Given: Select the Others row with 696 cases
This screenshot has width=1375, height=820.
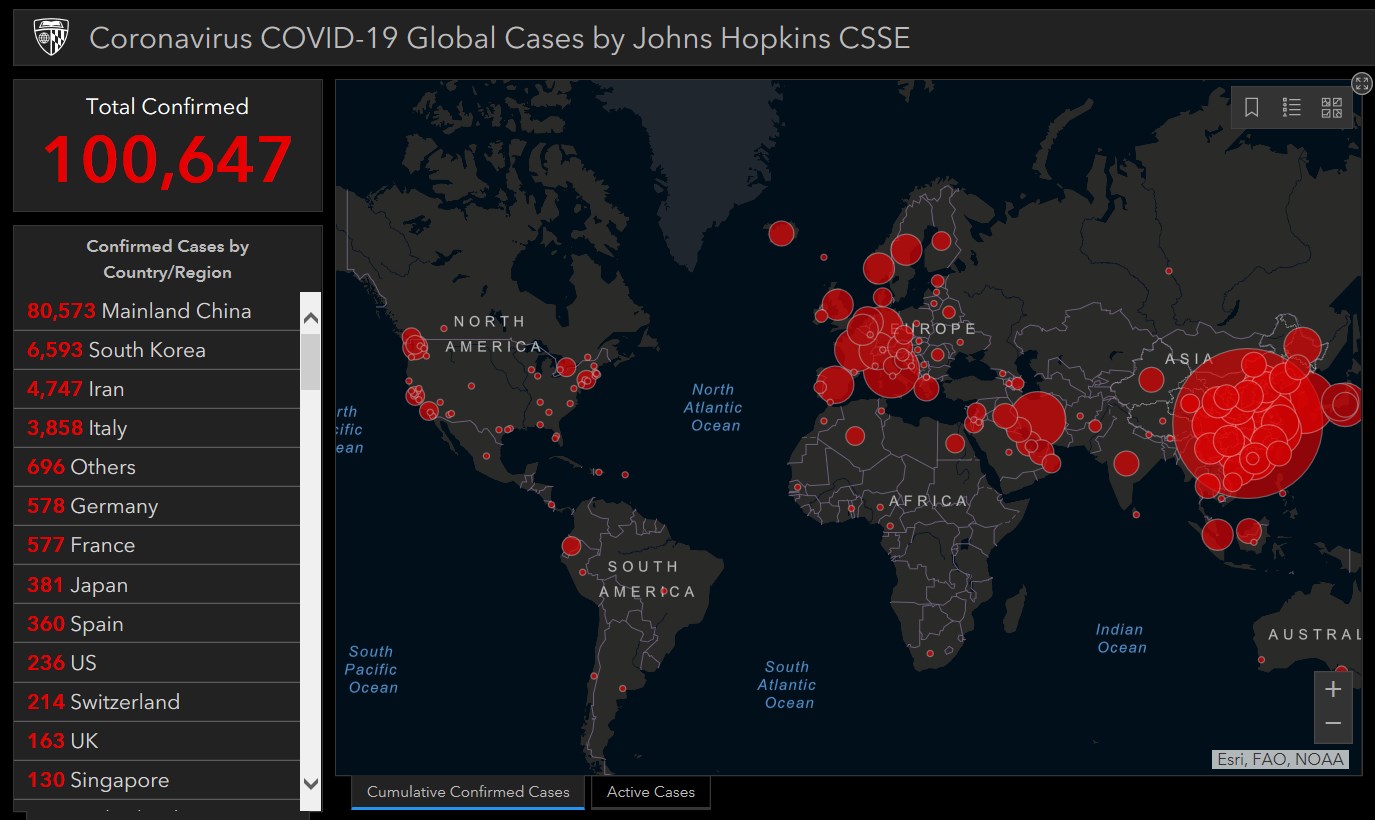Looking at the screenshot, I should pyautogui.click(x=157, y=467).
